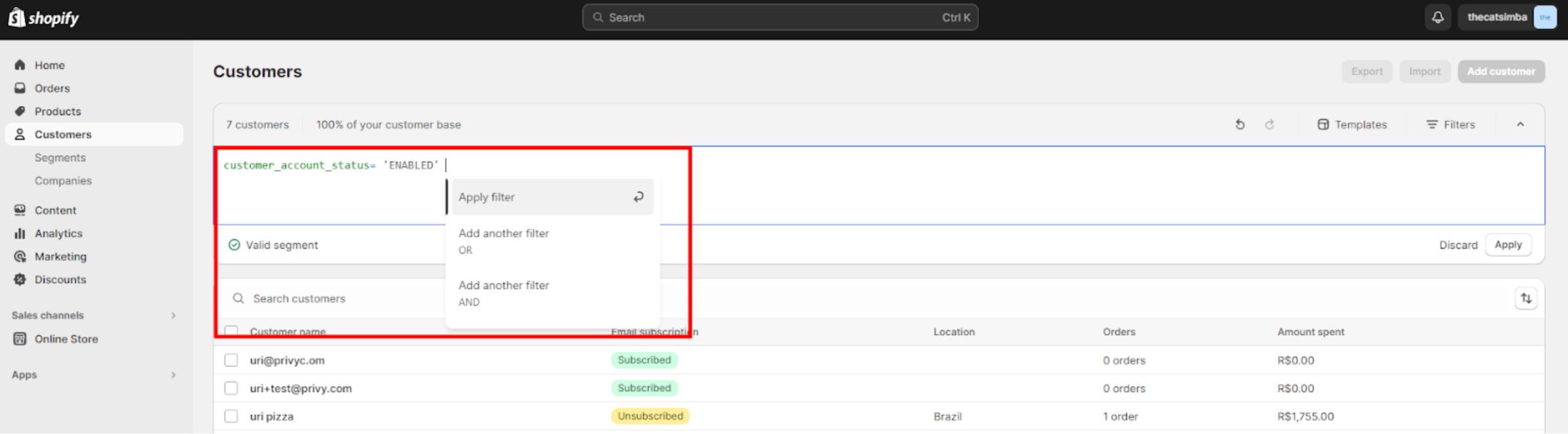Select Add another filter AND option
Viewport: 1568px width, 434px height.
(x=552, y=293)
